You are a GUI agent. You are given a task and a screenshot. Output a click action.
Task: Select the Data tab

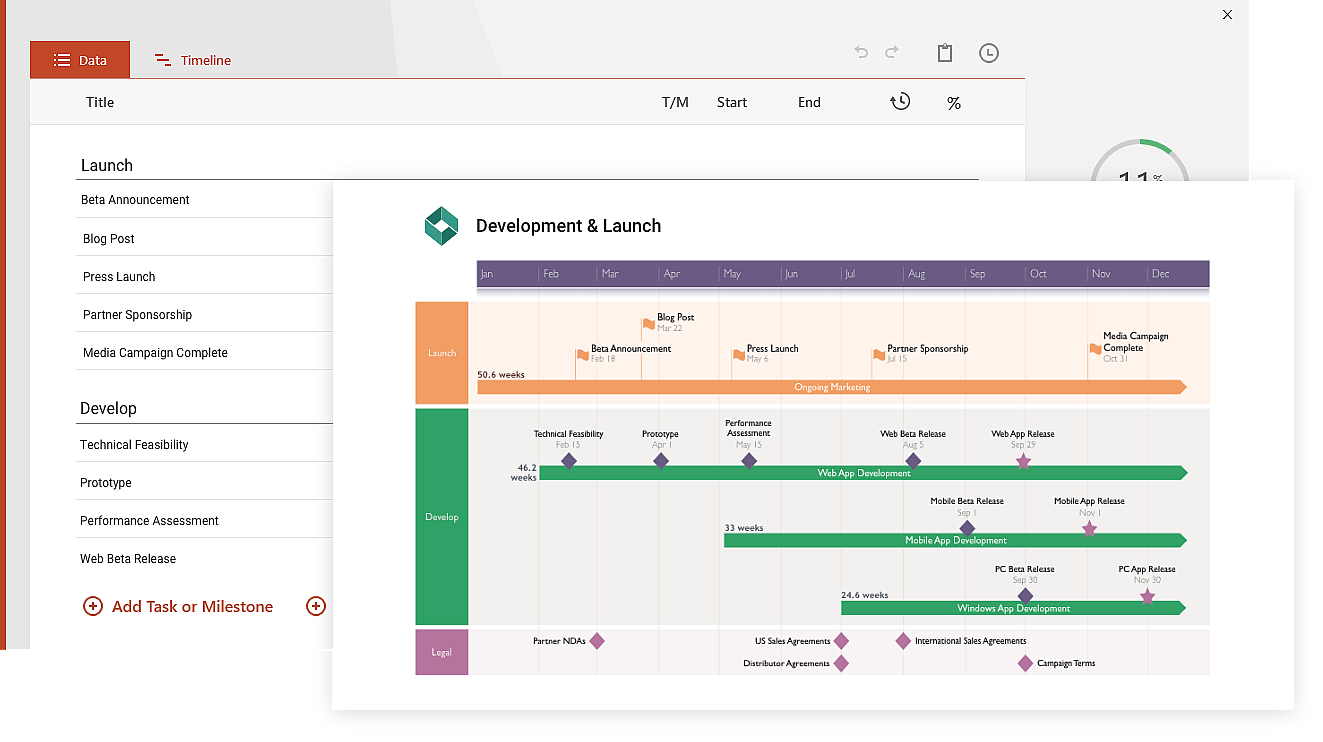[x=80, y=60]
